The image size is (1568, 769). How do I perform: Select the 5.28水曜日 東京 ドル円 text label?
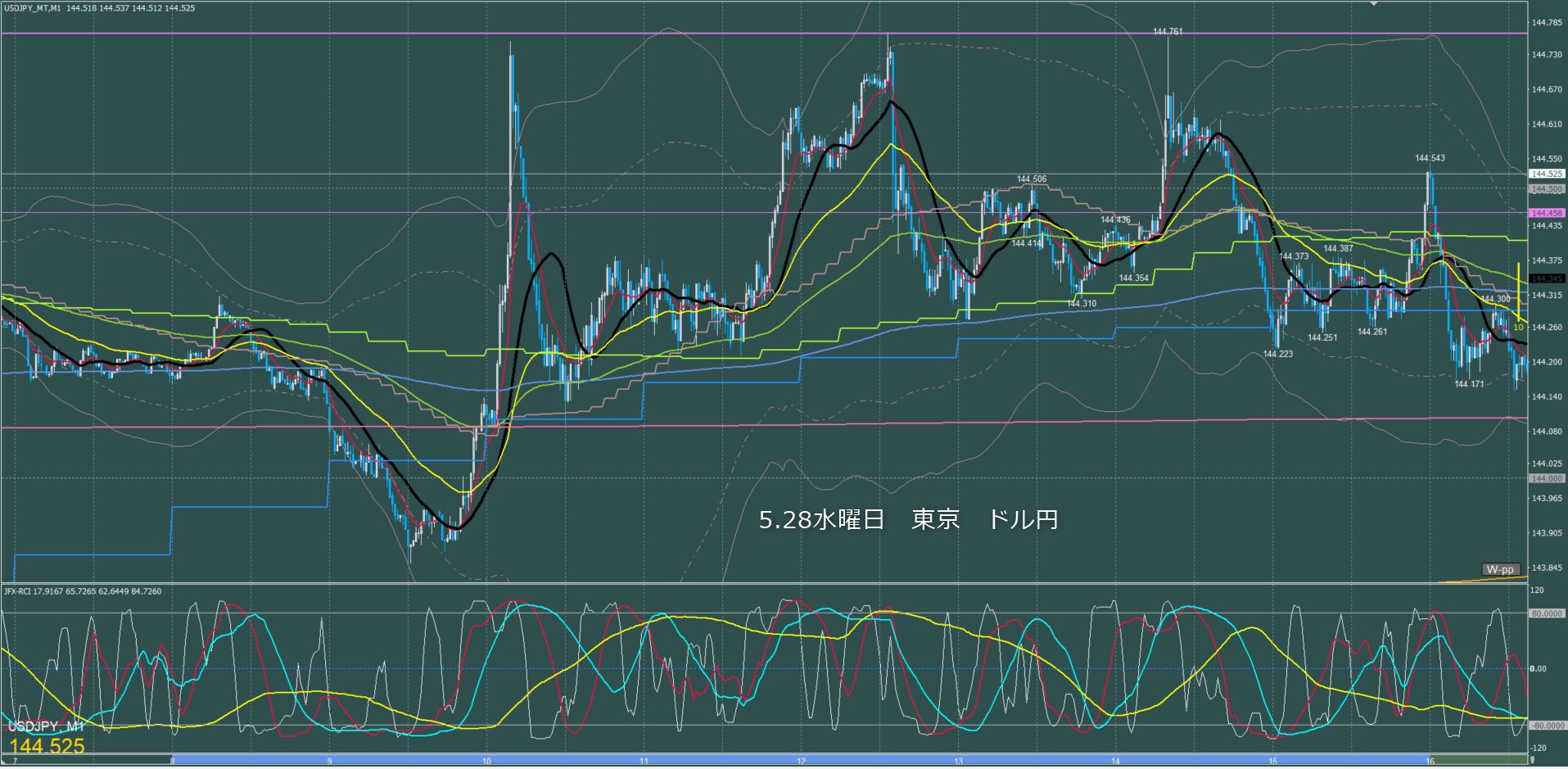(x=908, y=520)
